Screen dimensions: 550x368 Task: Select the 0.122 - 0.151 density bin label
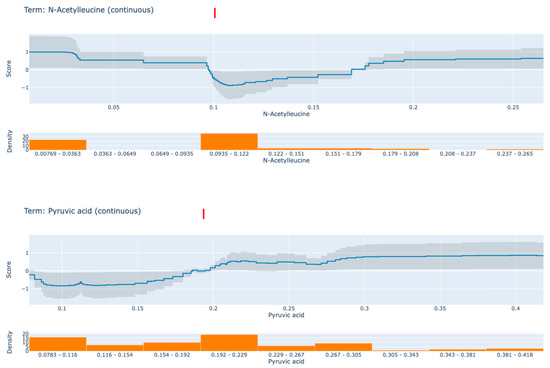click(286, 154)
